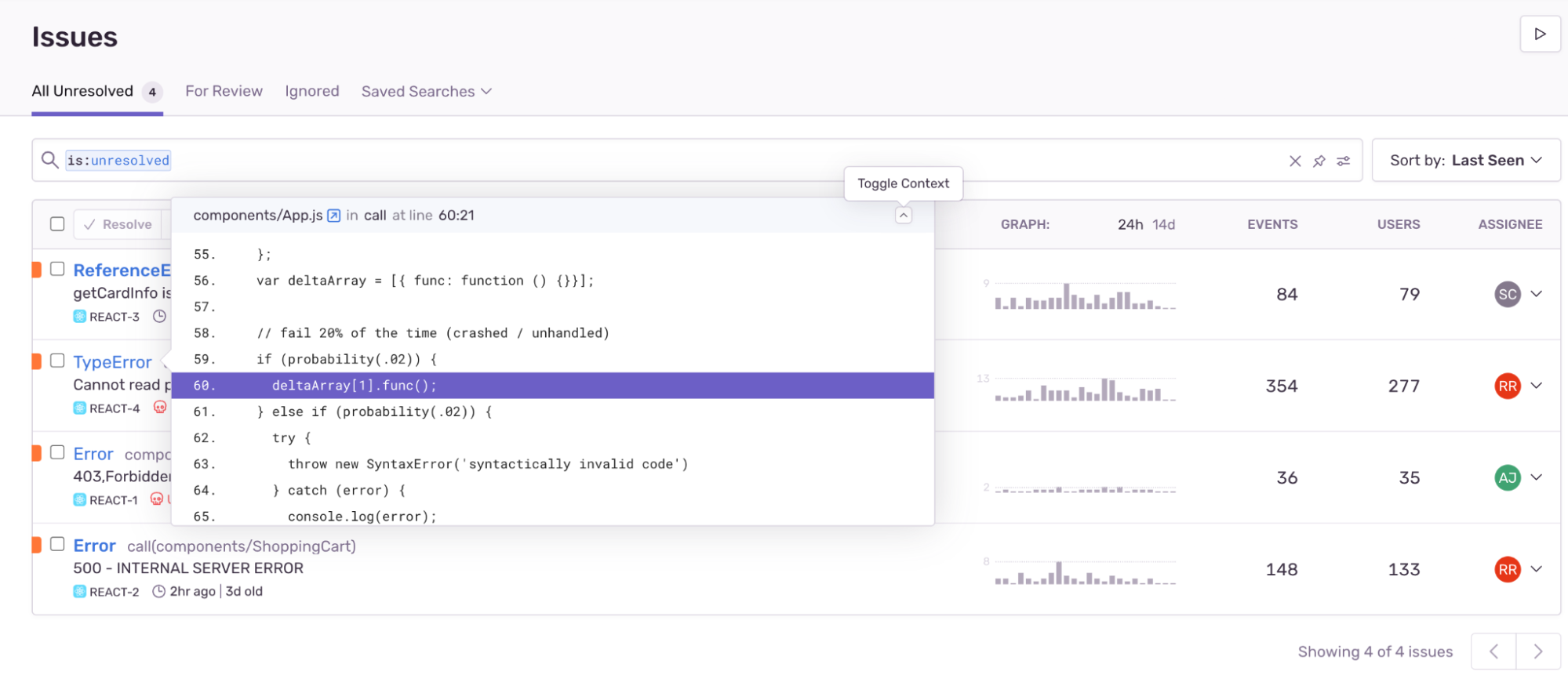This screenshot has width=1568, height=682.
Task: Click the search magnifier icon
Action: pyautogui.click(x=49, y=160)
